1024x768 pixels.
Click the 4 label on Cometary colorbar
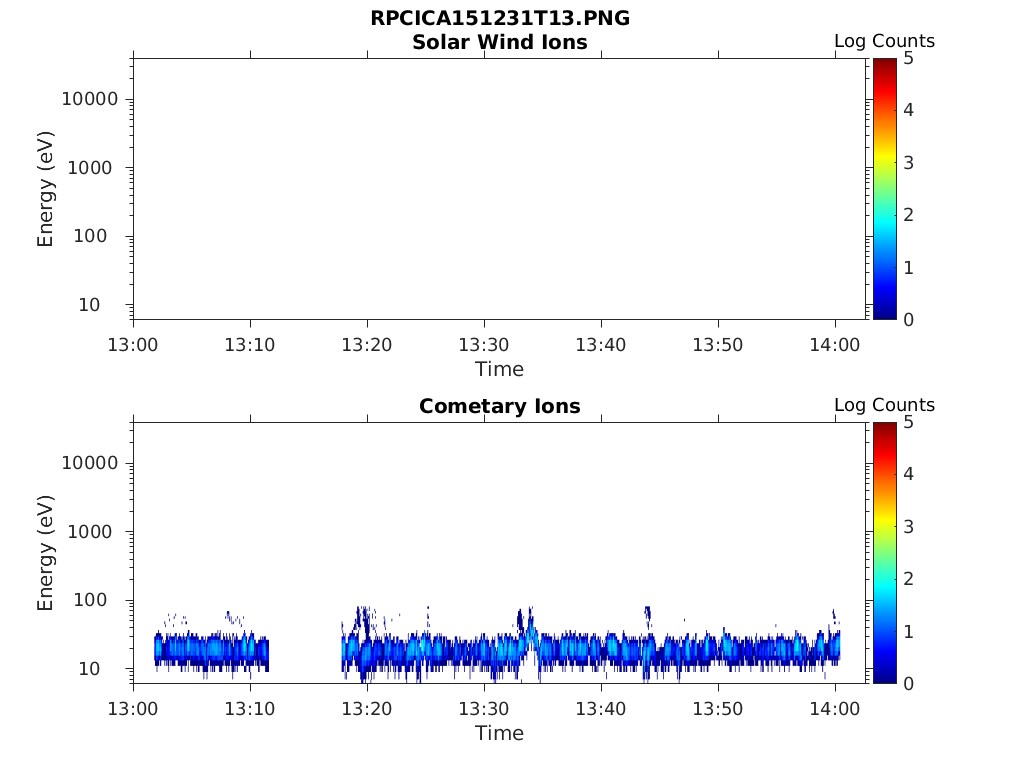pyautogui.click(x=908, y=474)
